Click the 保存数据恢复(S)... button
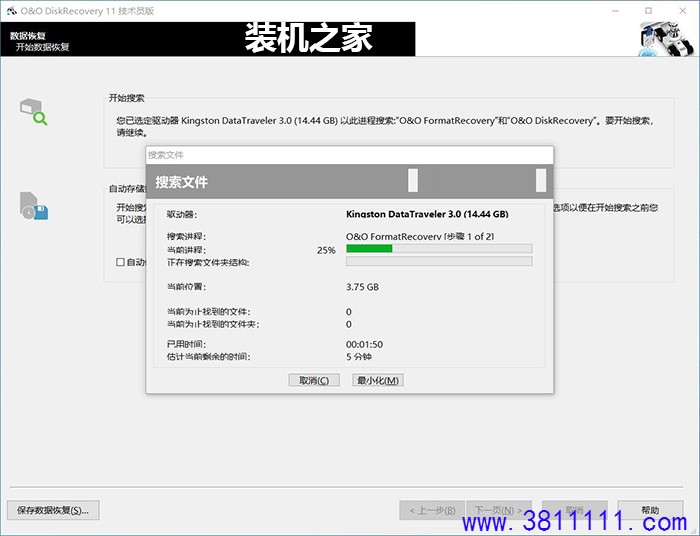This screenshot has width=700, height=536. point(53,510)
